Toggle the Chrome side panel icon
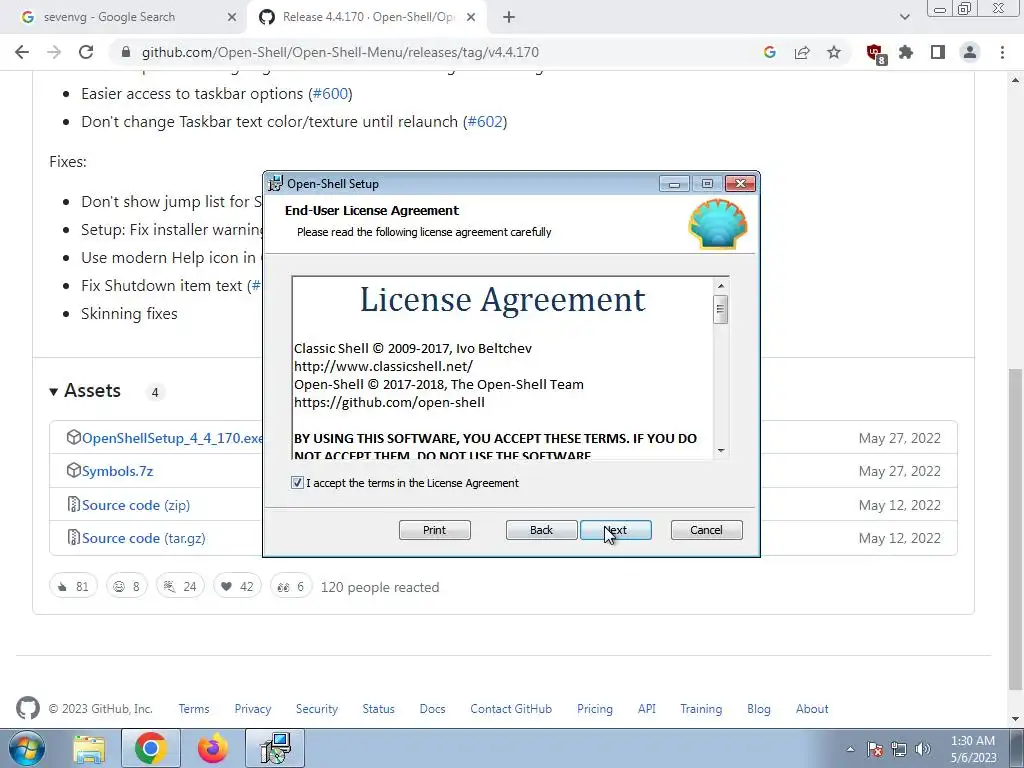Image resolution: width=1024 pixels, height=768 pixels. (938, 52)
